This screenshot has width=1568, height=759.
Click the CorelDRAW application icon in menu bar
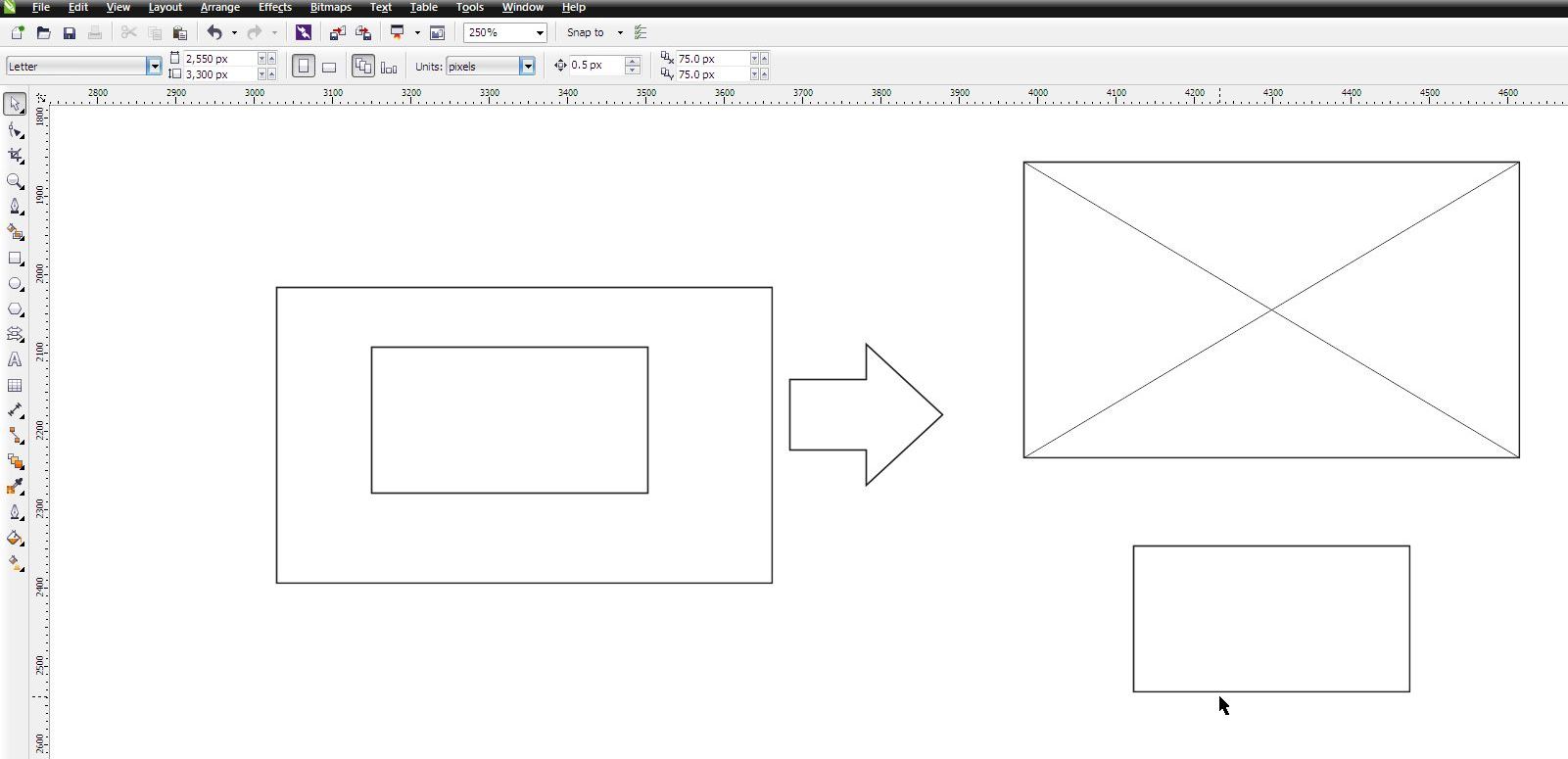[9, 7]
